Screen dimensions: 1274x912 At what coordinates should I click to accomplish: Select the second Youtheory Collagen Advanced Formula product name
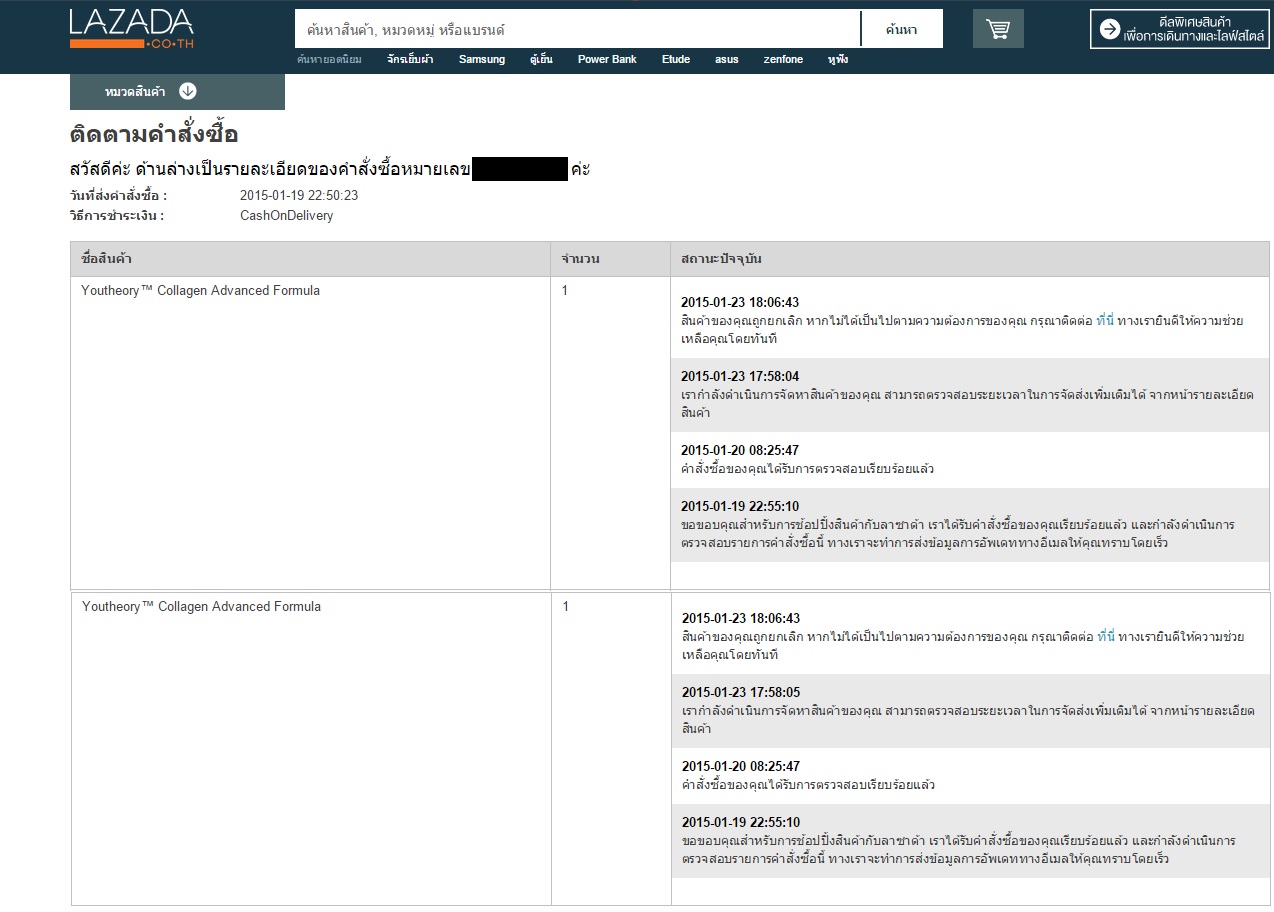(201, 607)
